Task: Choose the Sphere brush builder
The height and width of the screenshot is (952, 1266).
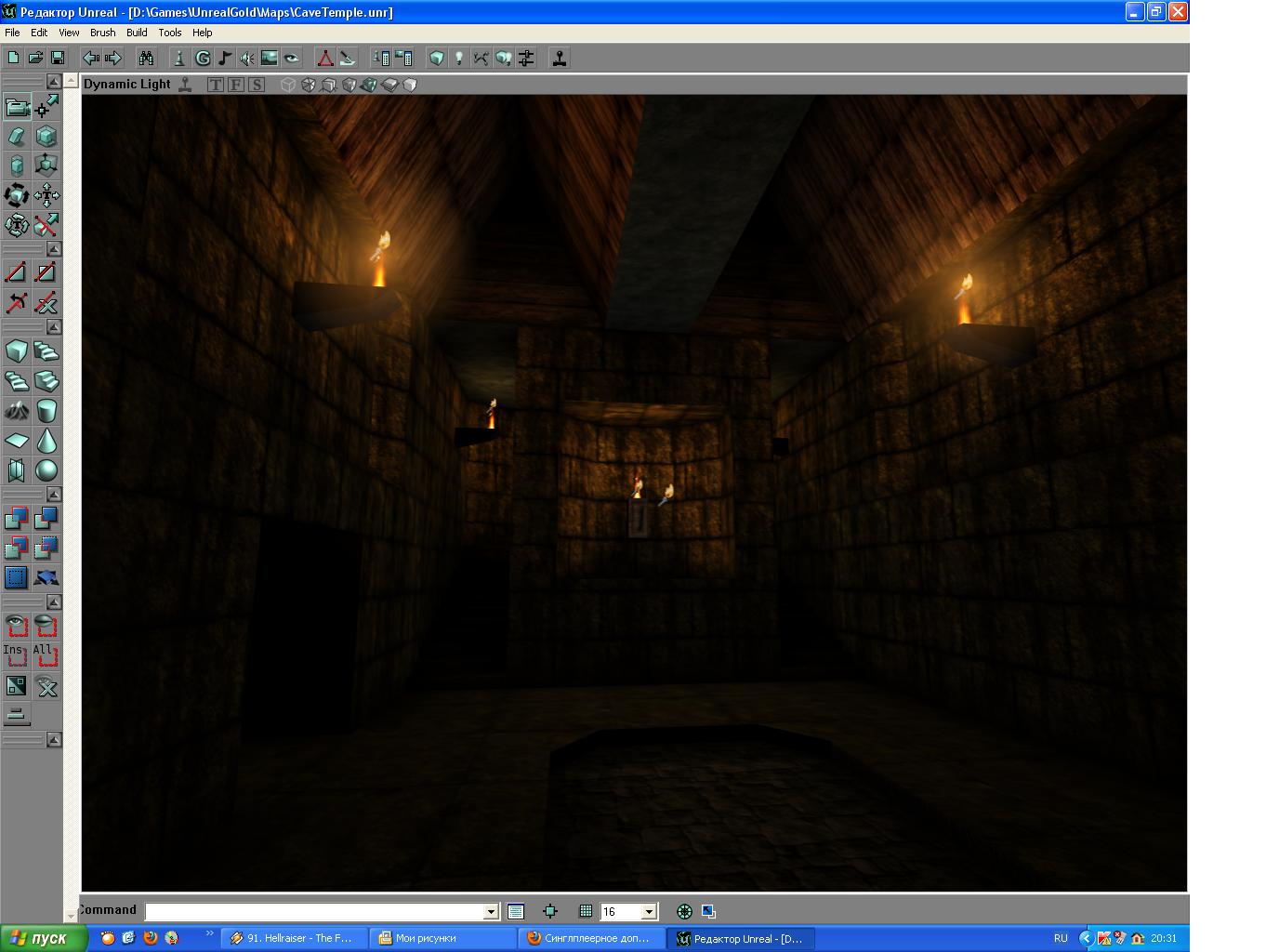Action: pyautogui.click(x=46, y=470)
